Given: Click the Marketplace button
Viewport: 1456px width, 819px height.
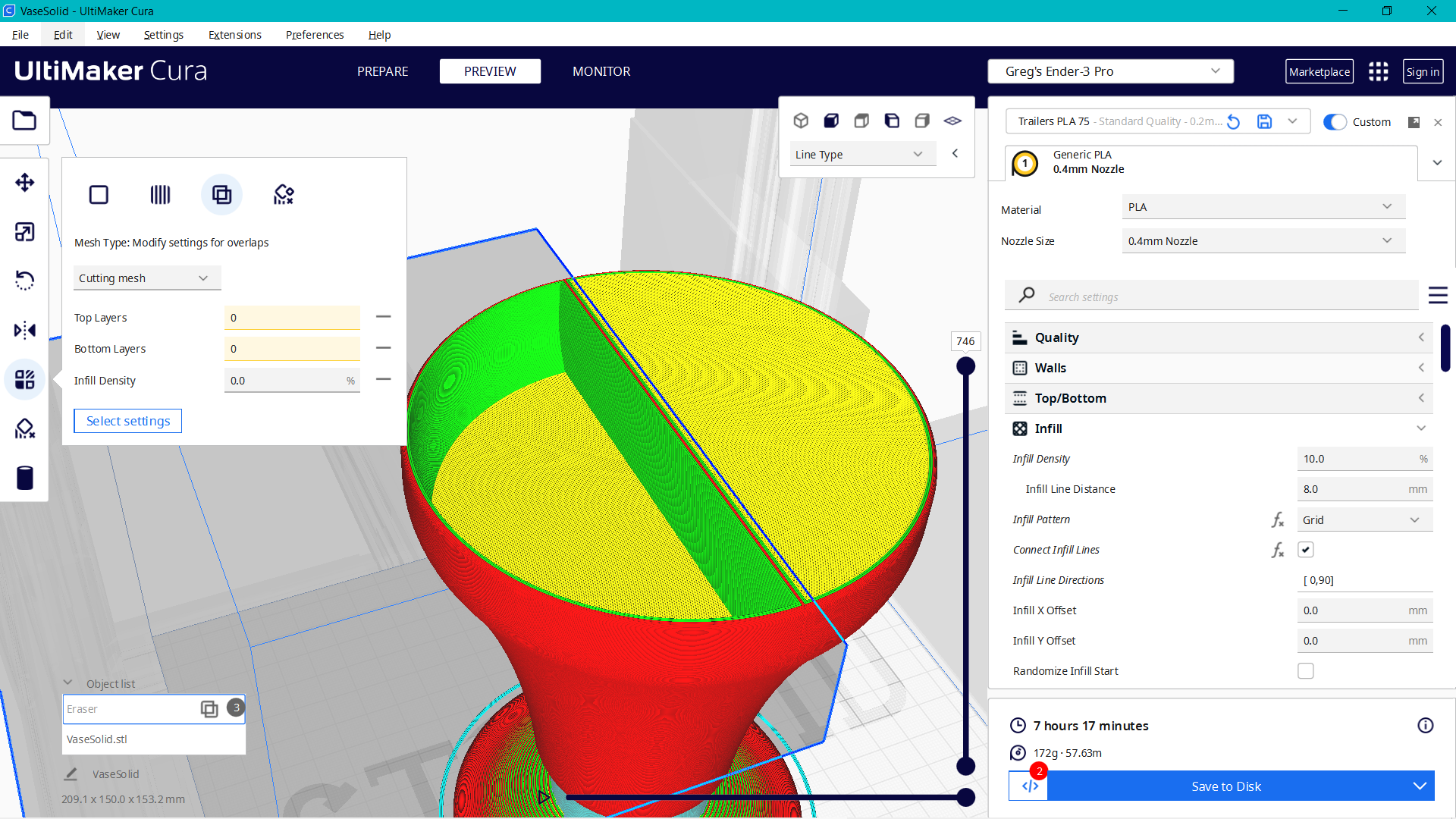Looking at the screenshot, I should pyautogui.click(x=1319, y=72).
